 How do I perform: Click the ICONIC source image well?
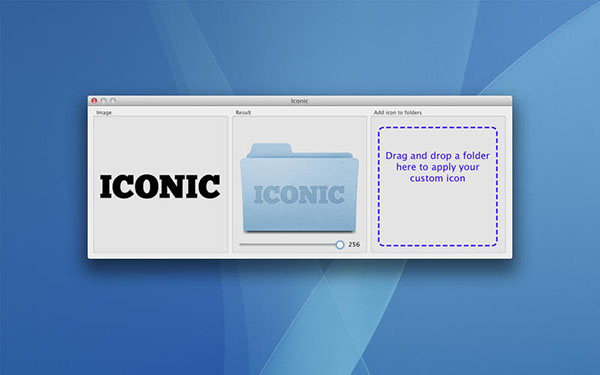click(161, 184)
